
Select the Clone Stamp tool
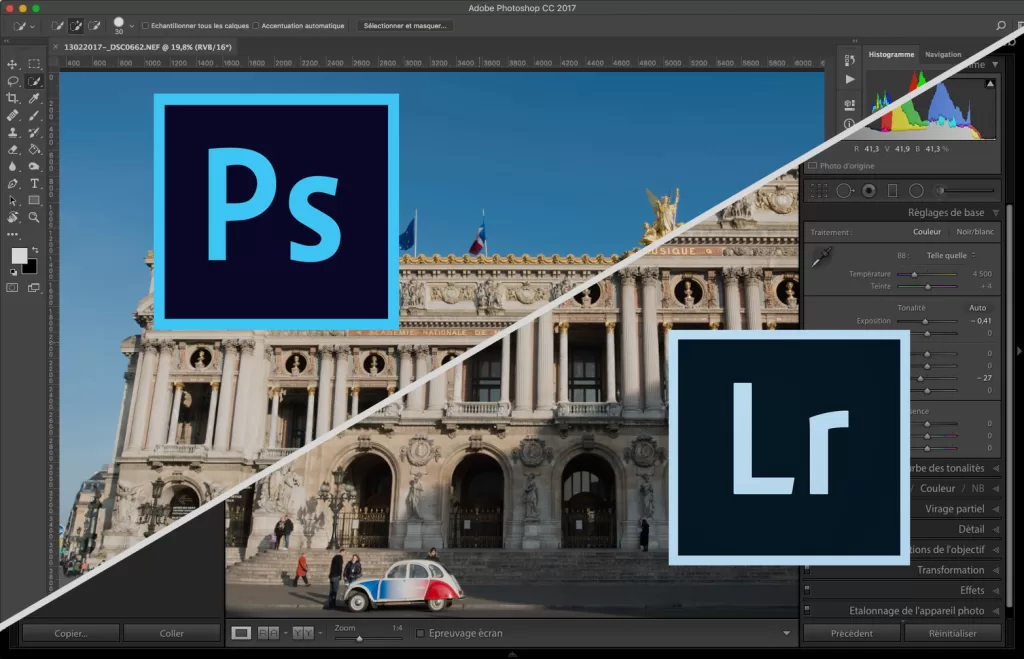pyautogui.click(x=14, y=131)
